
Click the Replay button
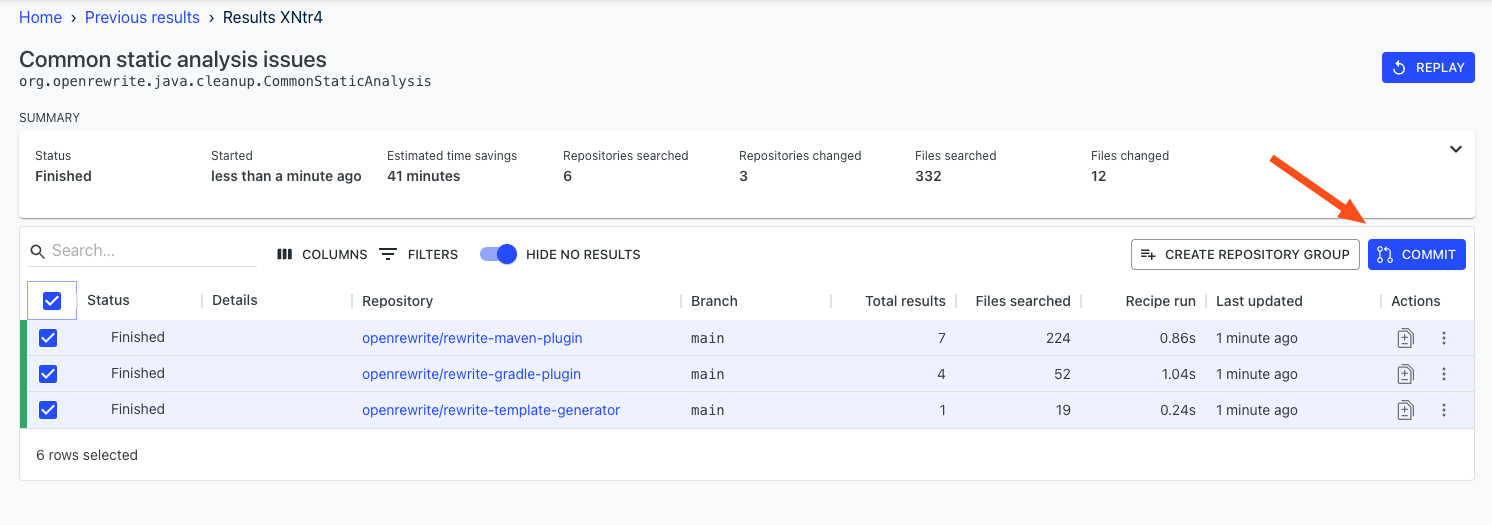click(1428, 68)
